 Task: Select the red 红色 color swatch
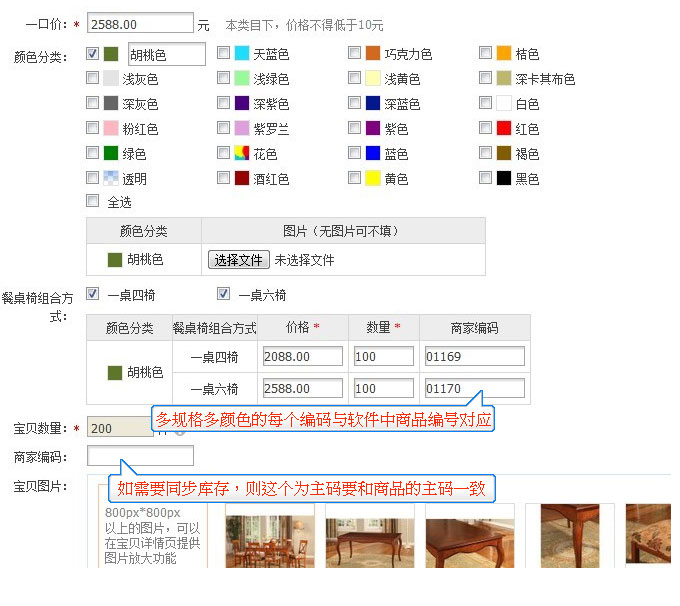point(504,128)
